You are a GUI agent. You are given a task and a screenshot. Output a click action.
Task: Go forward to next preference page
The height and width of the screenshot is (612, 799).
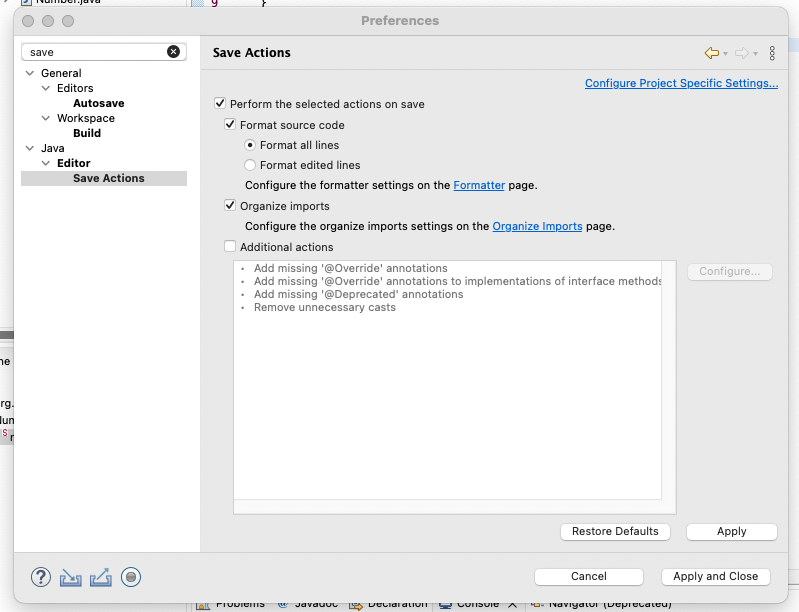click(741, 52)
